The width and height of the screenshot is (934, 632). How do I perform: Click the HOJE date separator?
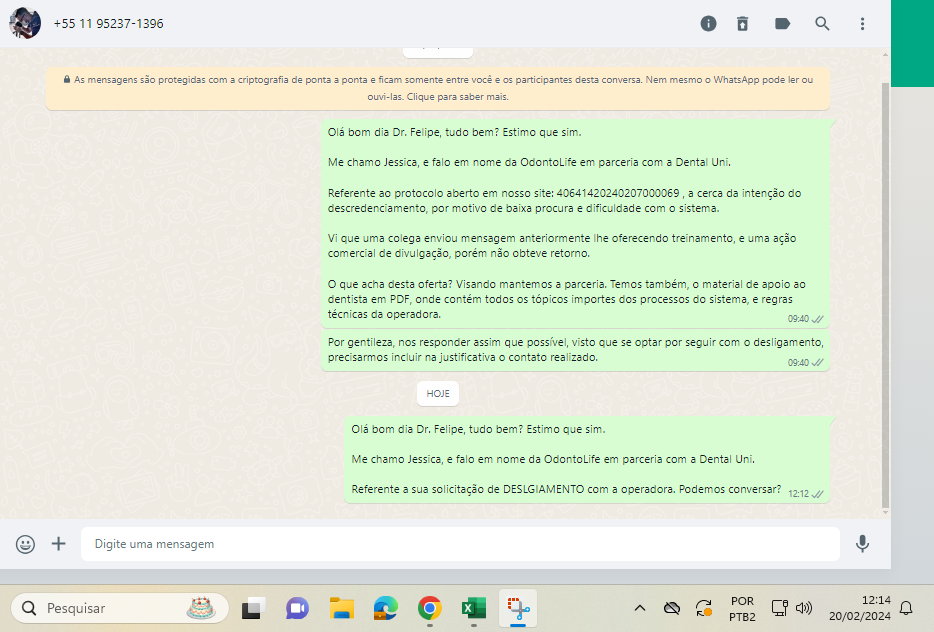(438, 394)
